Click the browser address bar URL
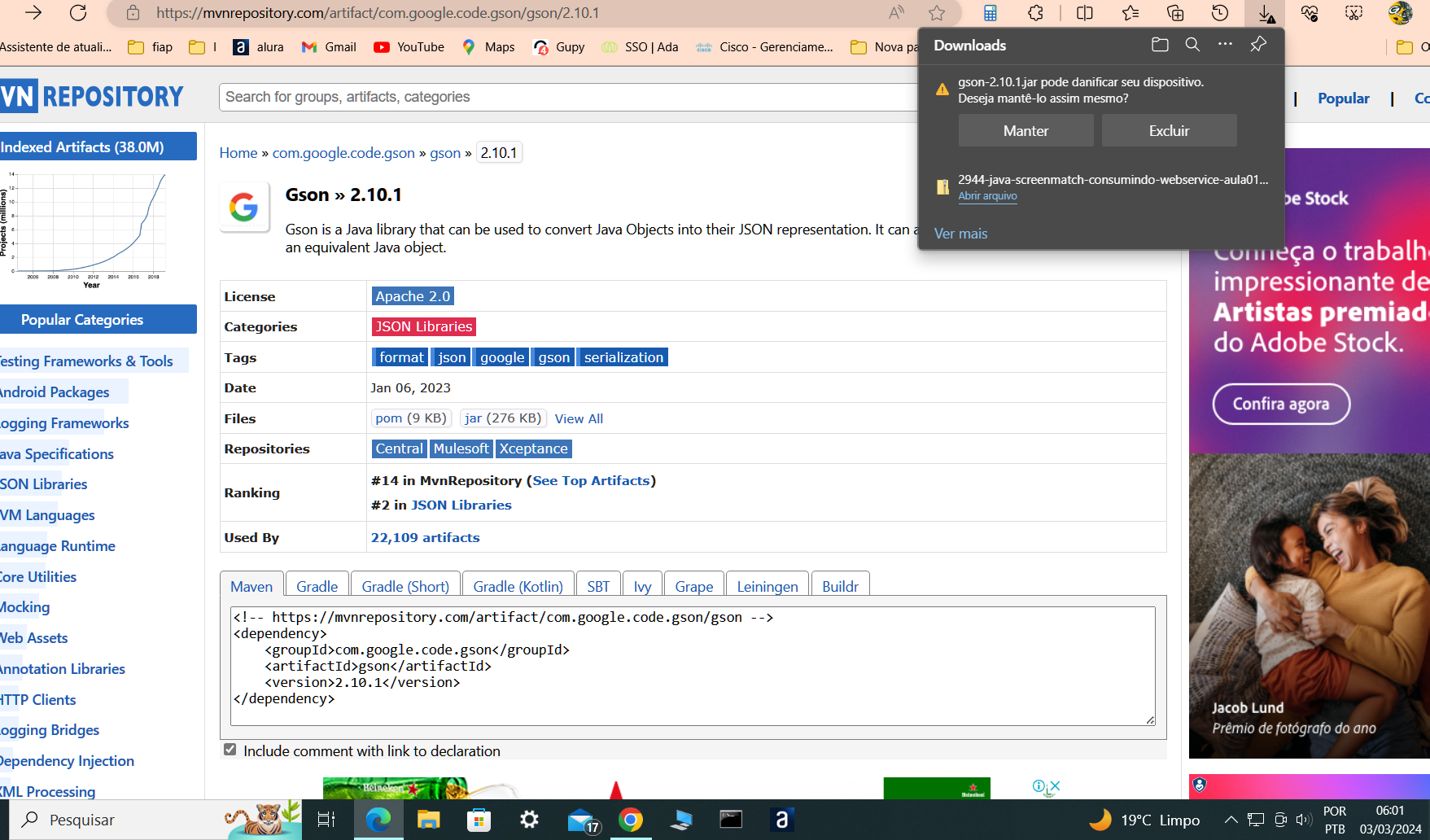This screenshot has width=1430, height=840. (x=378, y=13)
